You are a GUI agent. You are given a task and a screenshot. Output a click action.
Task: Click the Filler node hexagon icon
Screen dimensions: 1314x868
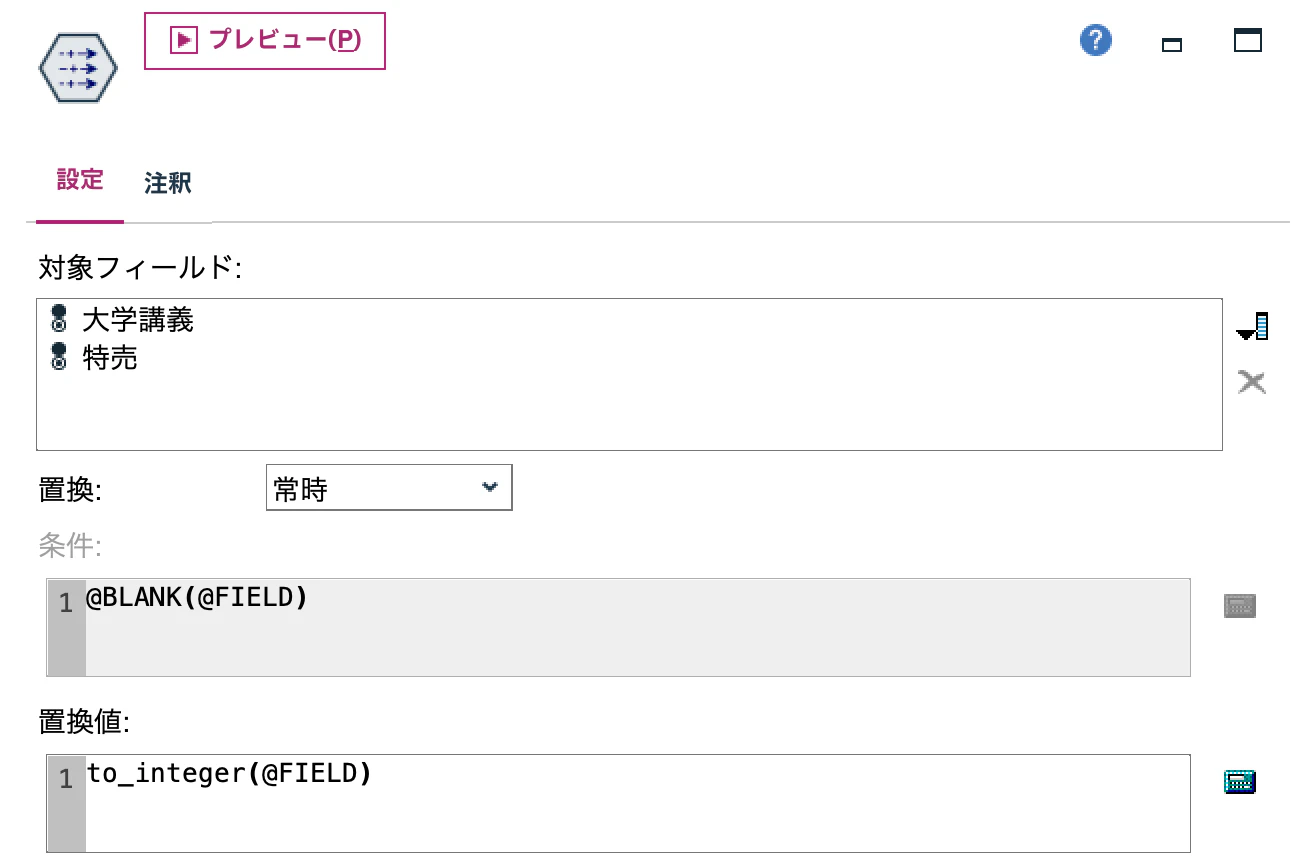(x=76, y=67)
